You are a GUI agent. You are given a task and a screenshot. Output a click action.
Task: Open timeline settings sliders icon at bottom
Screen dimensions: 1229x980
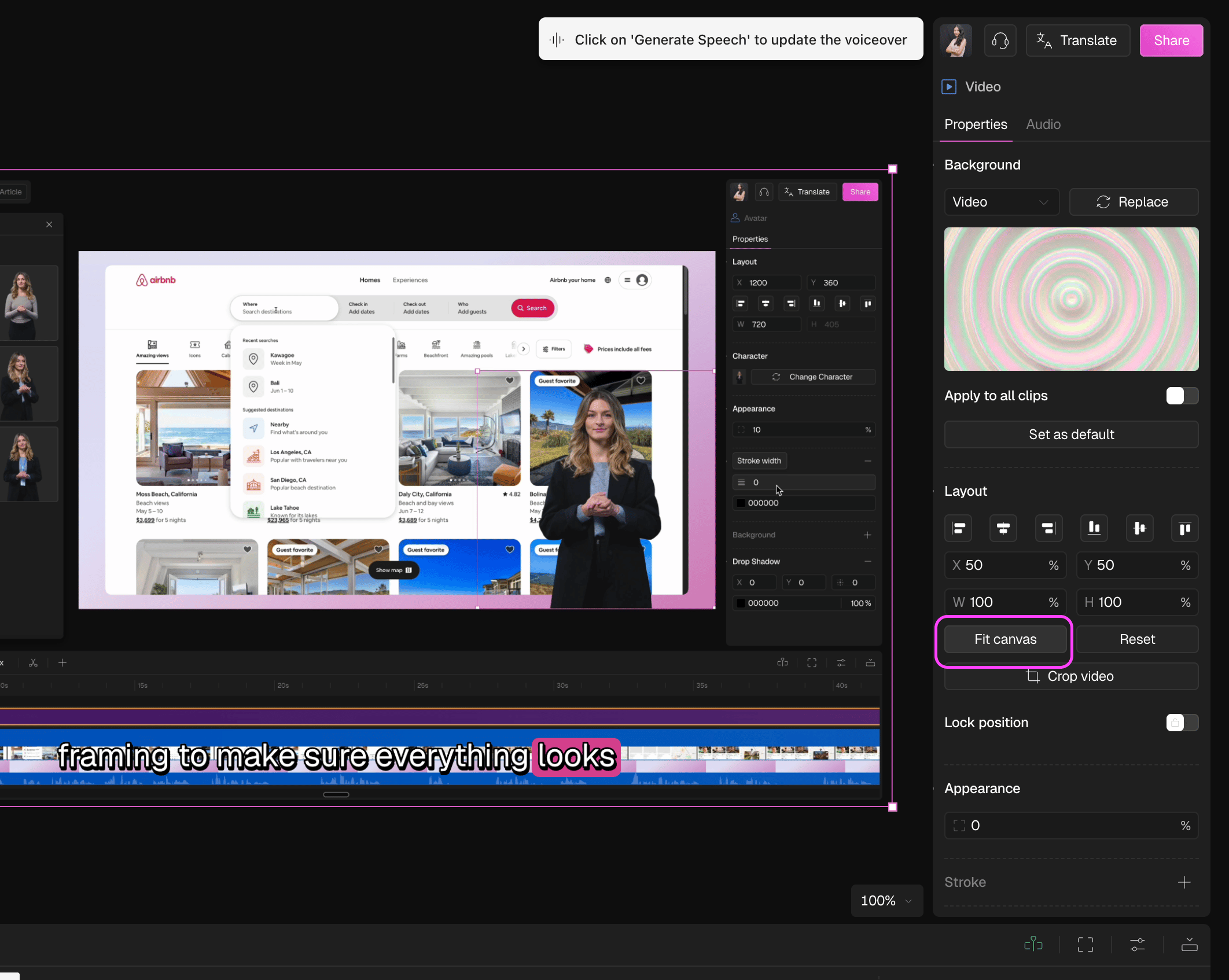pyautogui.click(x=1138, y=945)
